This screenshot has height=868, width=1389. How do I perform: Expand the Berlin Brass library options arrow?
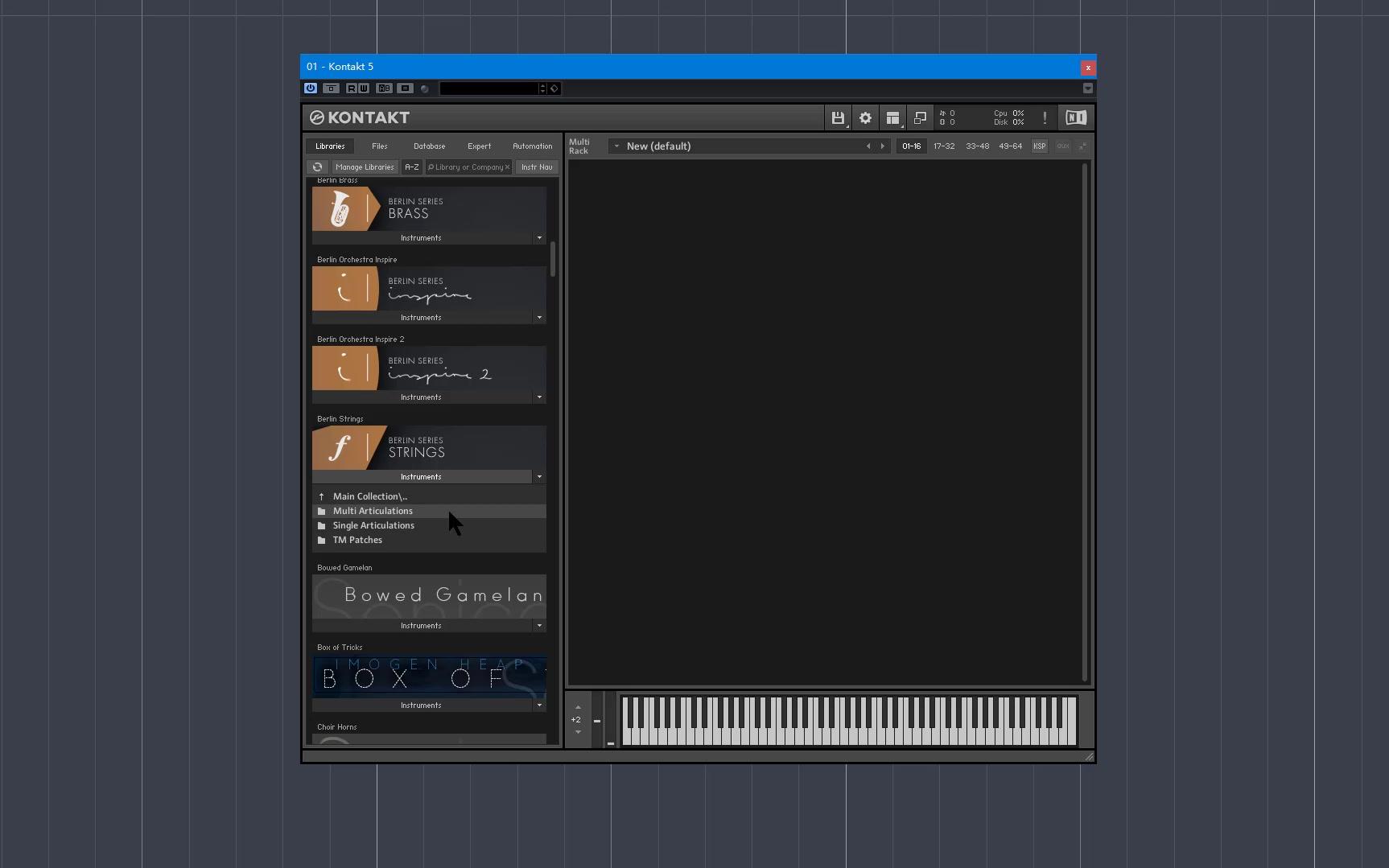[x=539, y=238]
